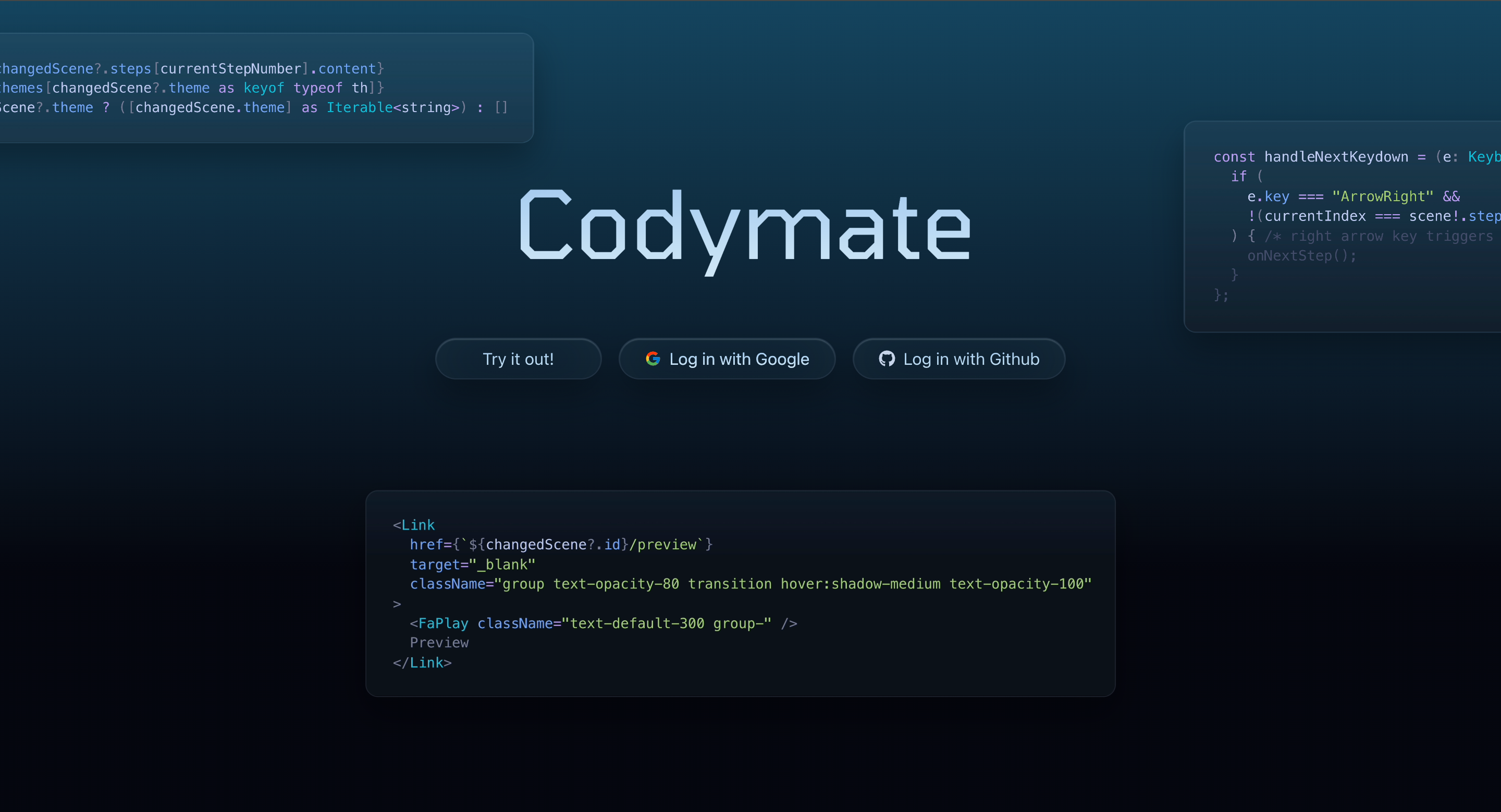Click Log in with Github button
This screenshot has height=812, width=1501.
(958, 358)
